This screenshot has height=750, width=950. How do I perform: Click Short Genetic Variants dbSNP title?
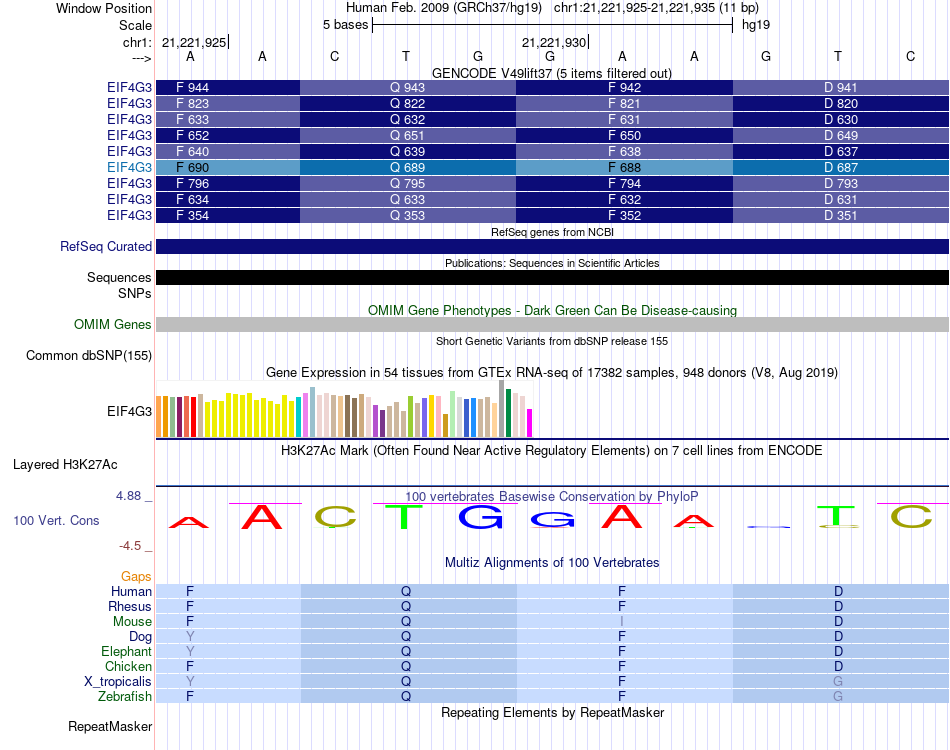pos(552,341)
